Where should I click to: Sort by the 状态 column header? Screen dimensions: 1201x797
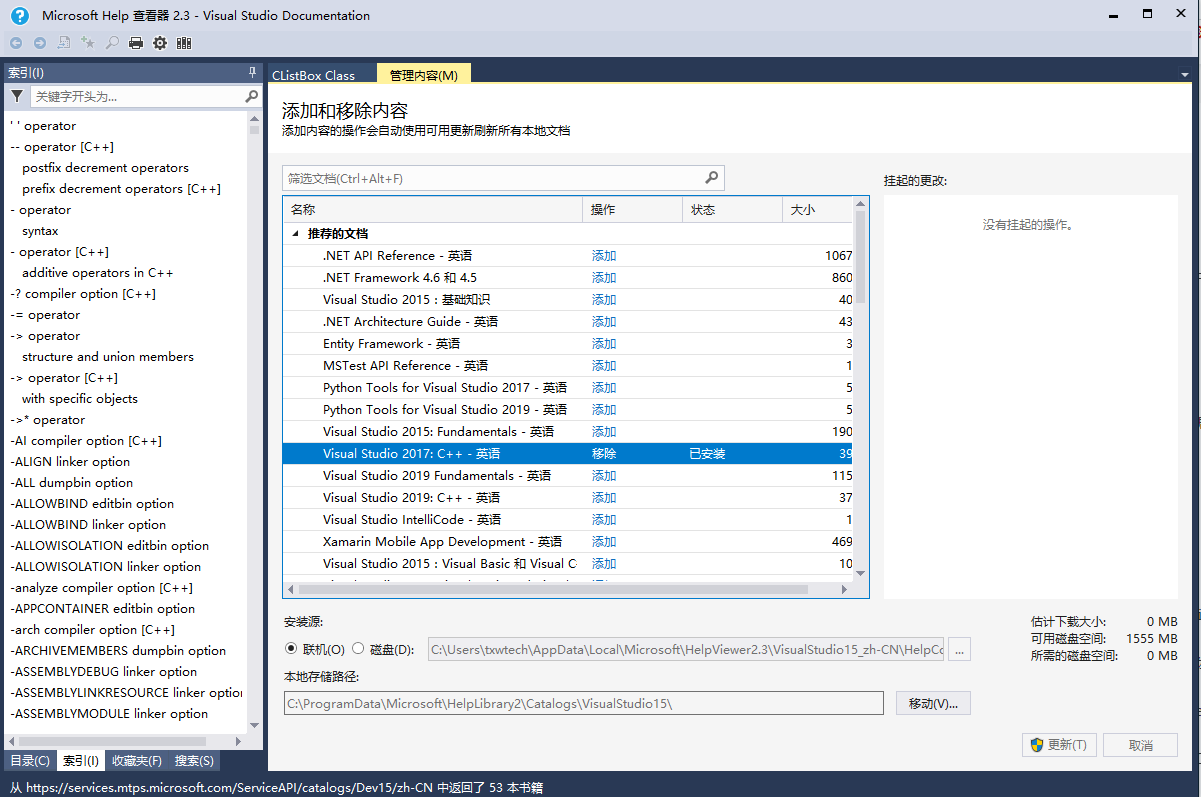pos(733,210)
